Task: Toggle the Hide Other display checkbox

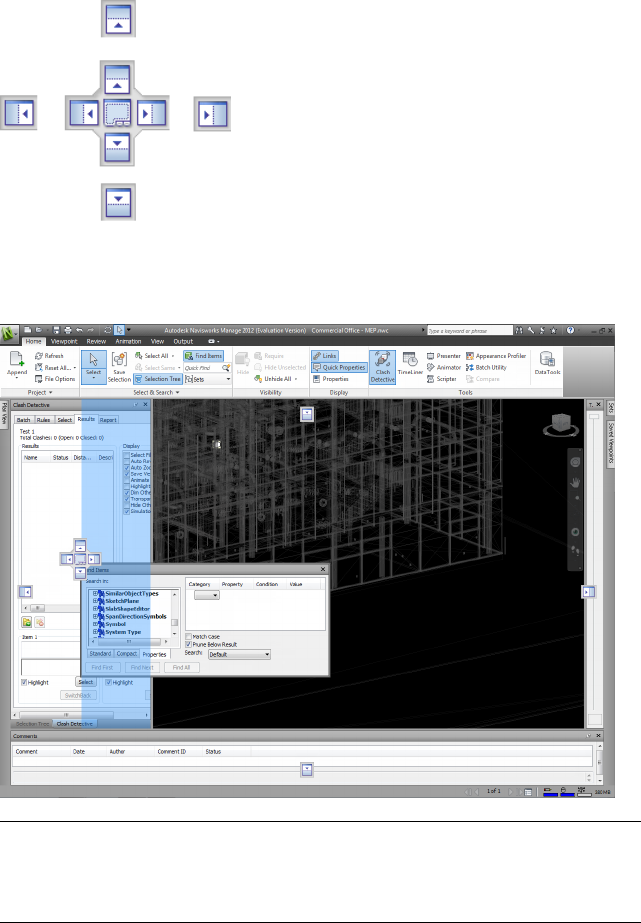Action: point(126,505)
